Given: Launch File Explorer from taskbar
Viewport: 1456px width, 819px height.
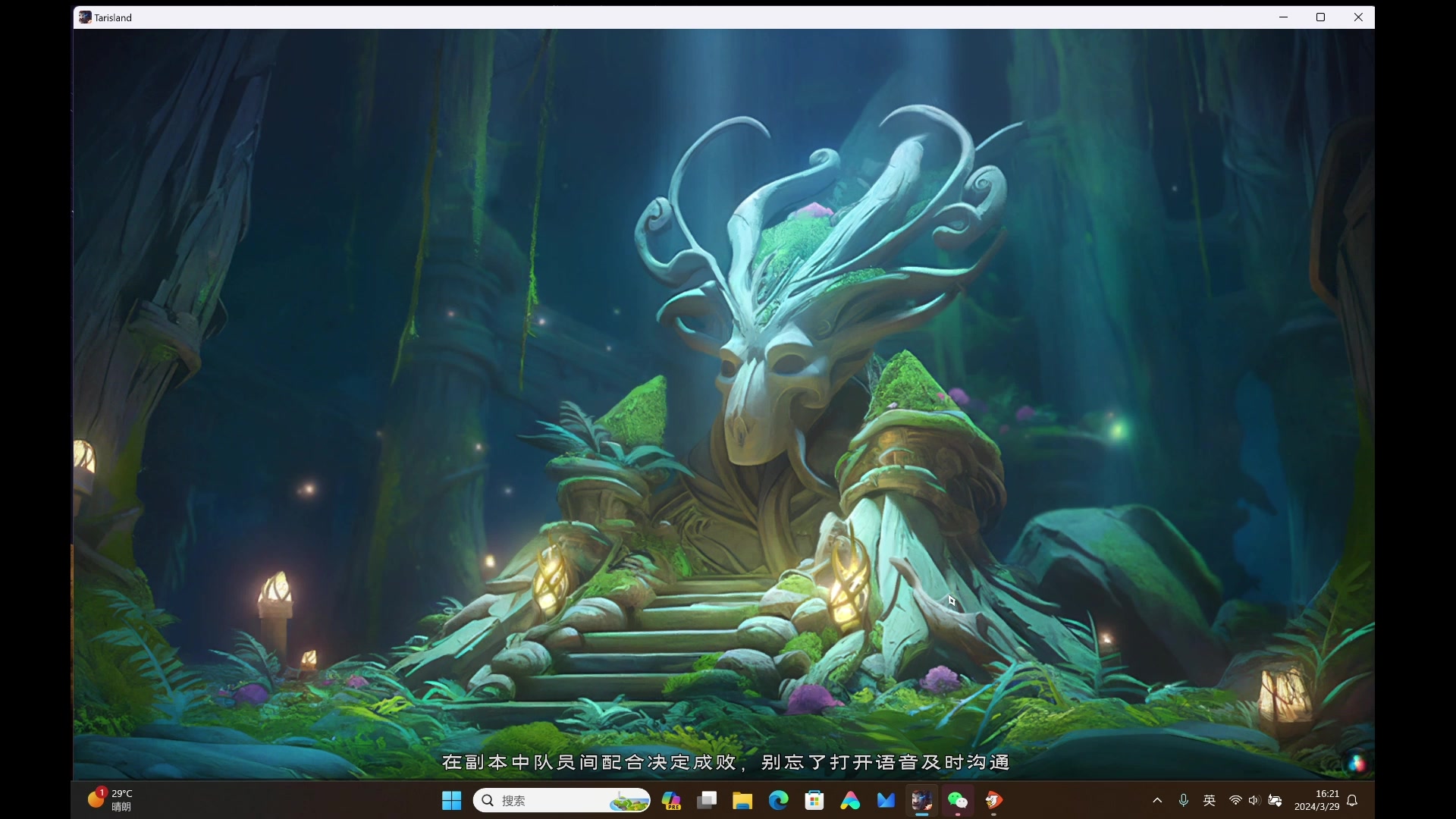Looking at the screenshot, I should tap(742, 800).
